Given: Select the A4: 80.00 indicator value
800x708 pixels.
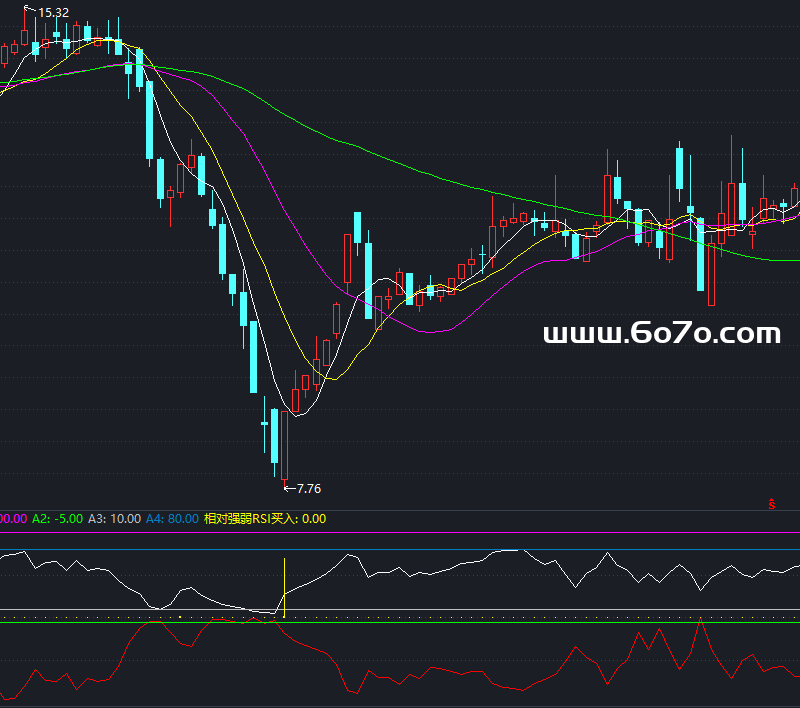Looking at the screenshot, I should [171, 519].
